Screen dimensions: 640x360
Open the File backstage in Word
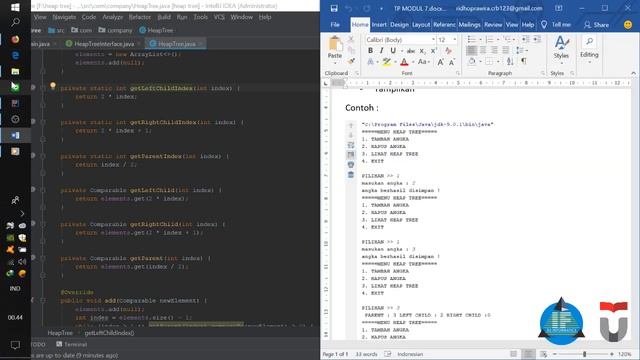[x=335, y=25]
